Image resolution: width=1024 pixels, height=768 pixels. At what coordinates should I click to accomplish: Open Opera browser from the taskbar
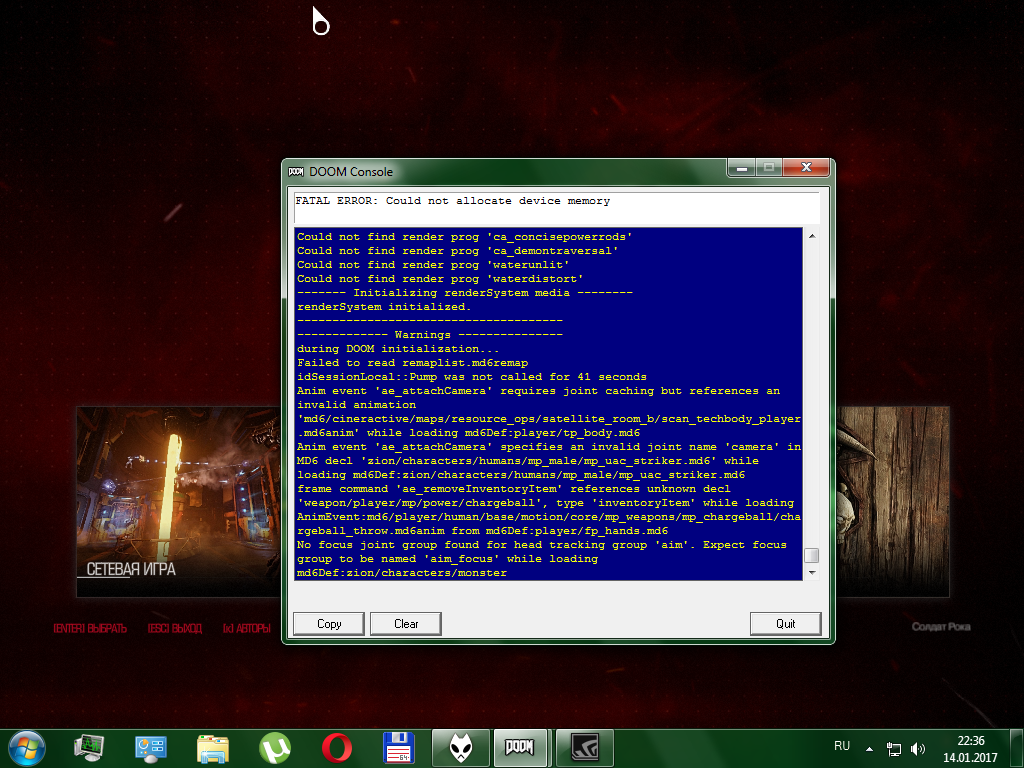[x=337, y=747]
